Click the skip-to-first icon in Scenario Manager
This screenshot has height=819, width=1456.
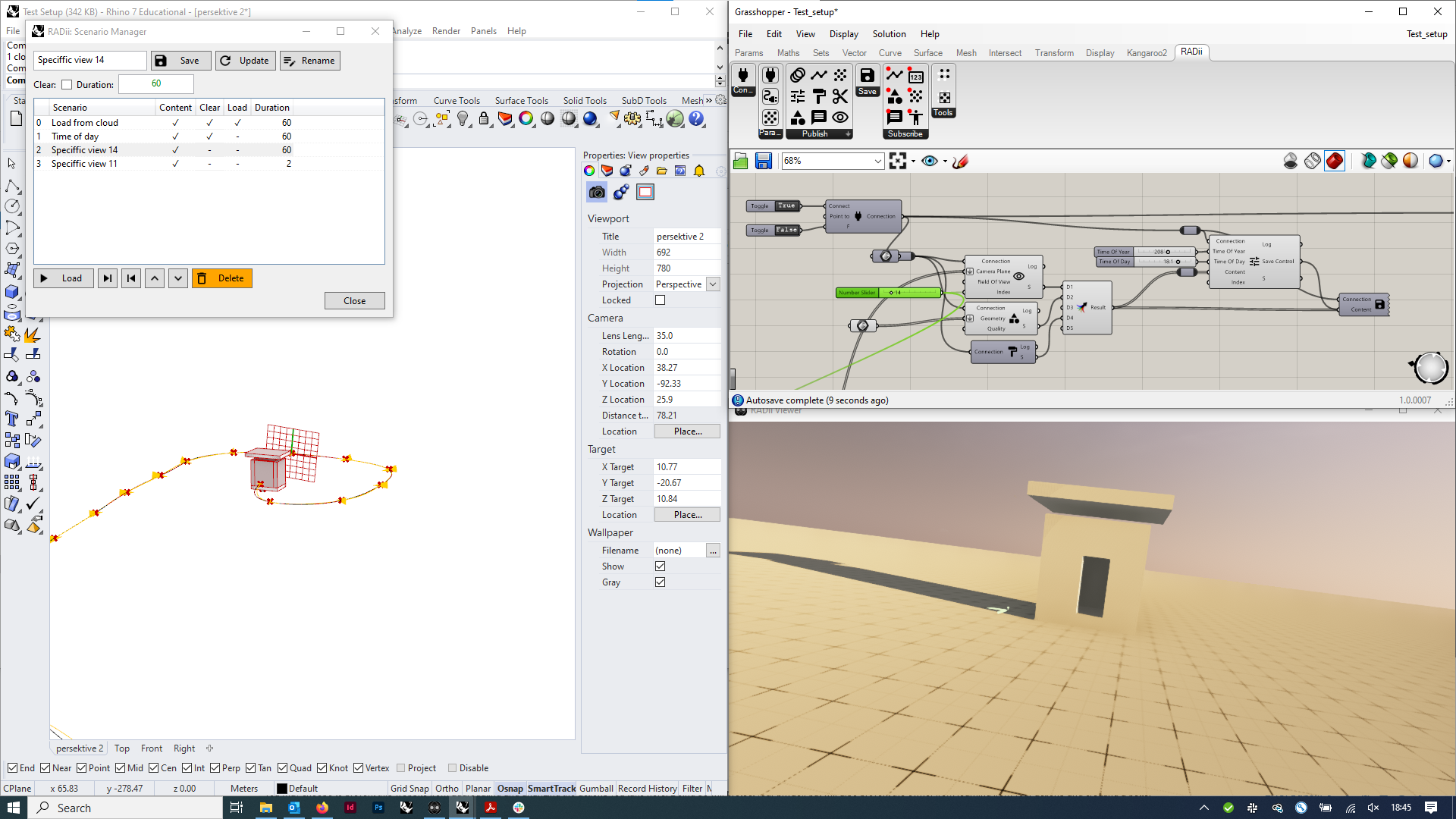(x=131, y=278)
